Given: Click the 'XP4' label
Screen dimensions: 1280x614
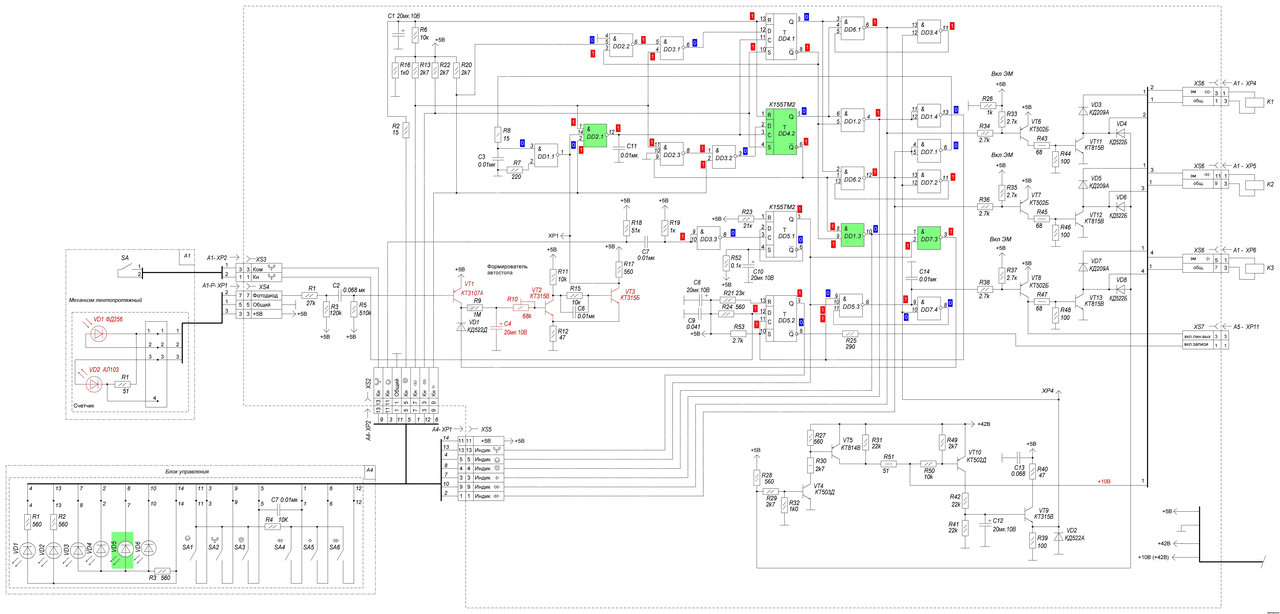Looking at the screenshot, I should tap(1048, 392).
